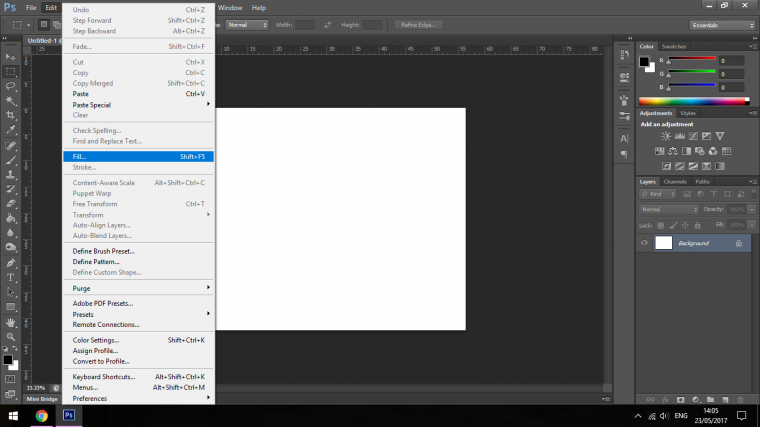The width and height of the screenshot is (760, 427).
Task: Choose Paste from the Edit menu
Action: (139, 94)
